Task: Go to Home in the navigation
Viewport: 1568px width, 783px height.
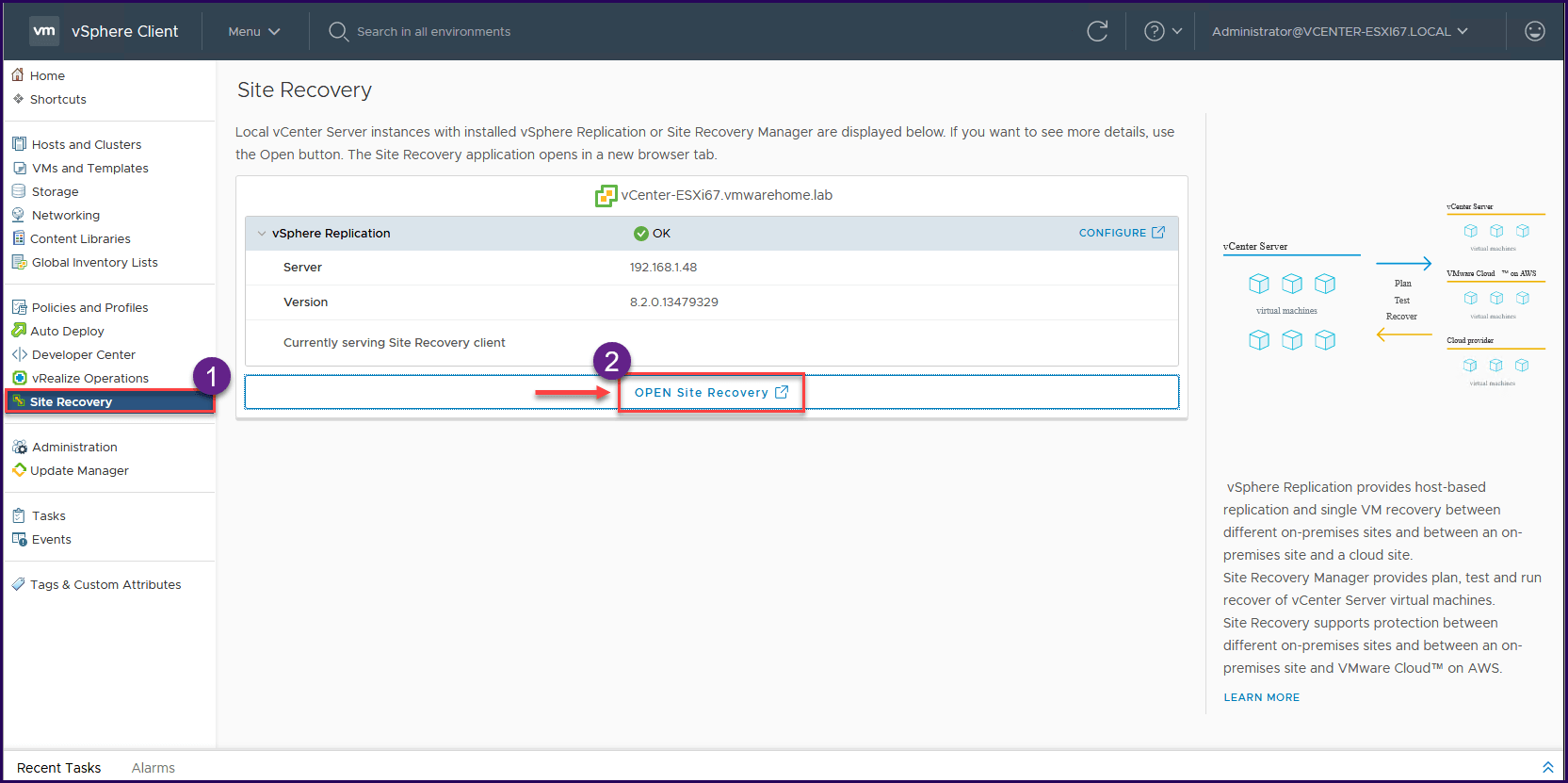Action: [47, 75]
